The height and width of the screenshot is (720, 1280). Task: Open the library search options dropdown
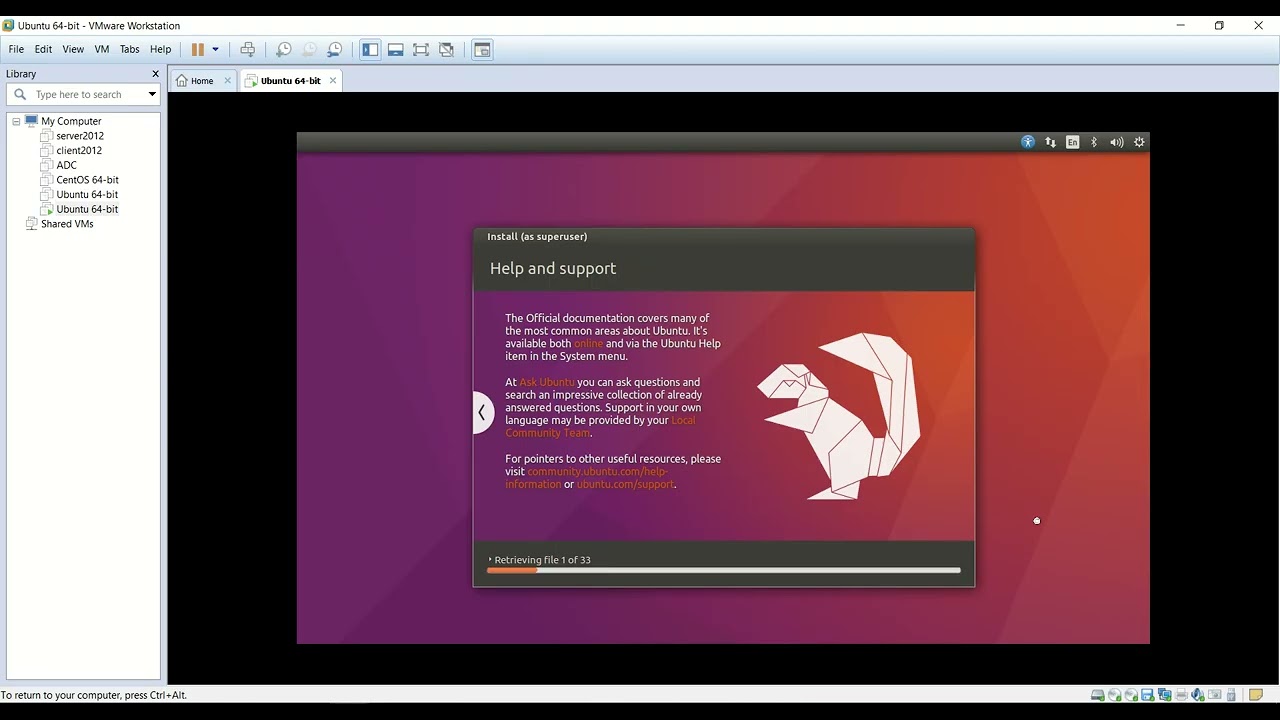point(152,95)
